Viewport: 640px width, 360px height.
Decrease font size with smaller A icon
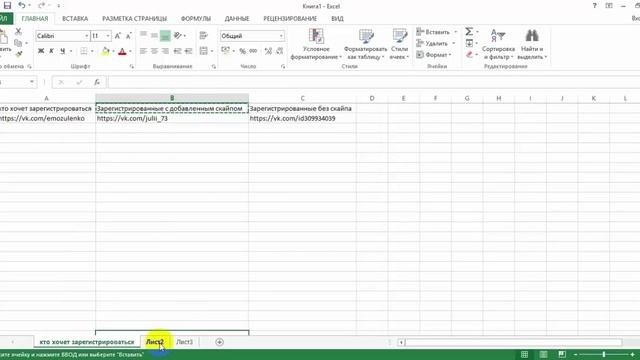click(129, 36)
